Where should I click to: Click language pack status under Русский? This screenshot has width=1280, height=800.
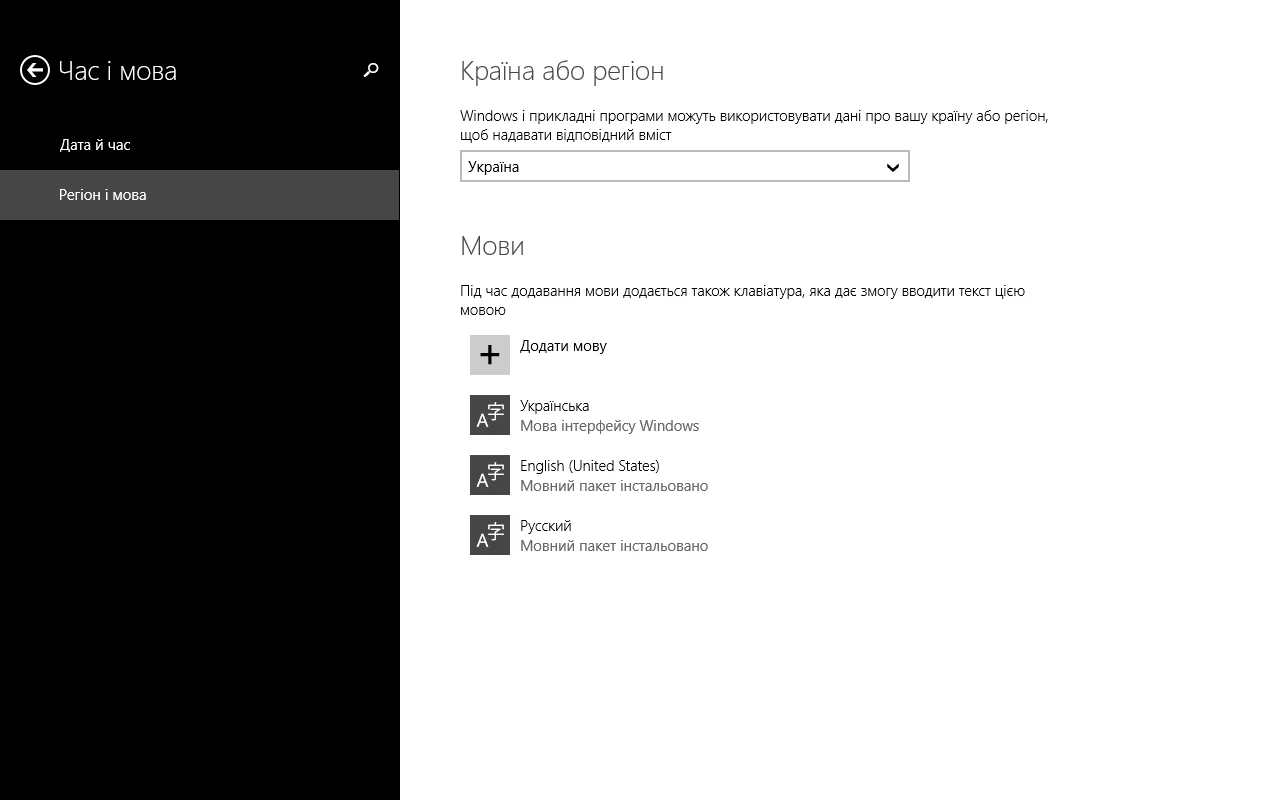pos(613,546)
